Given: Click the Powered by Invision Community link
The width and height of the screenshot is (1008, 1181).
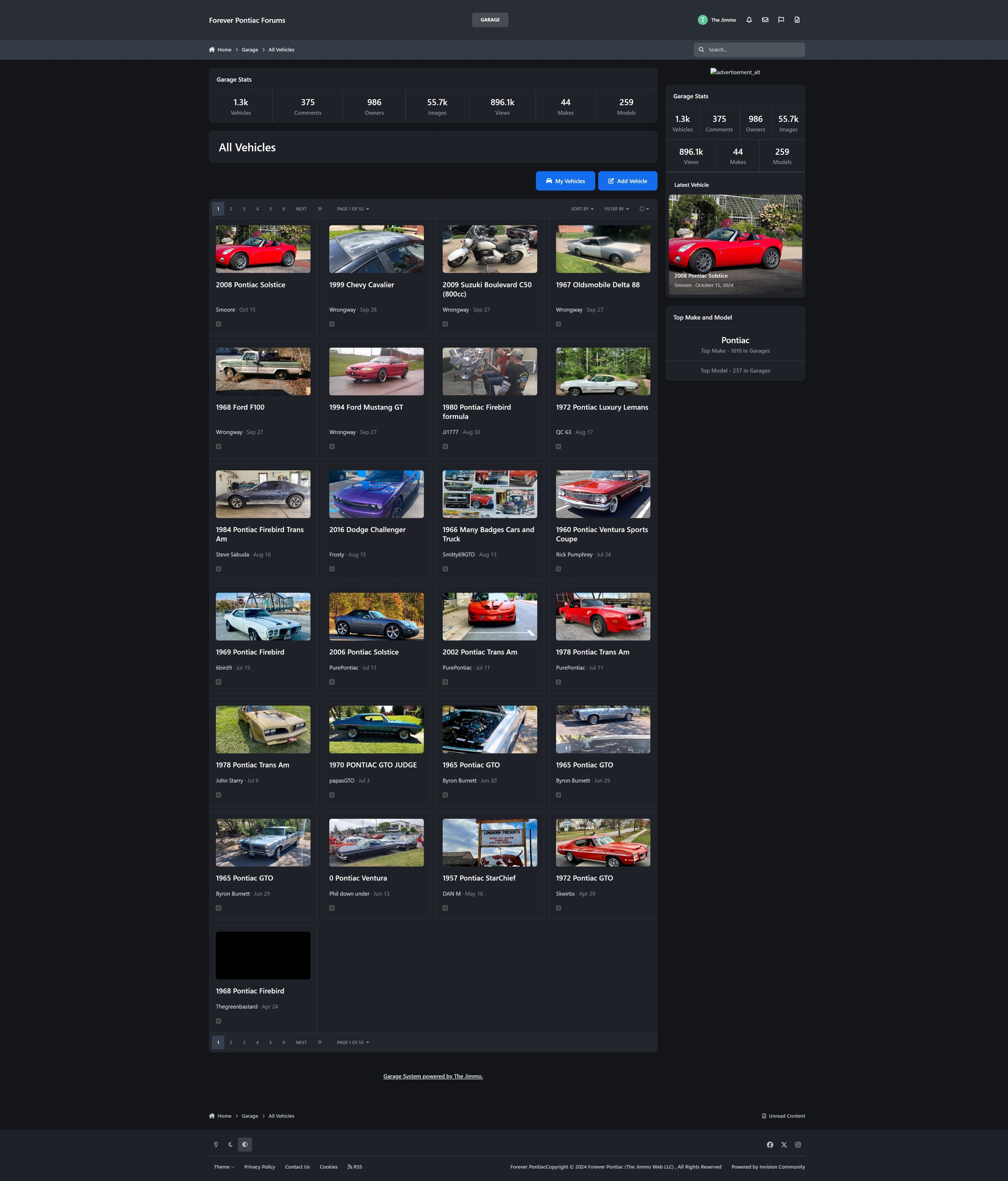Looking at the screenshot, I should (x=768, y=1167).
